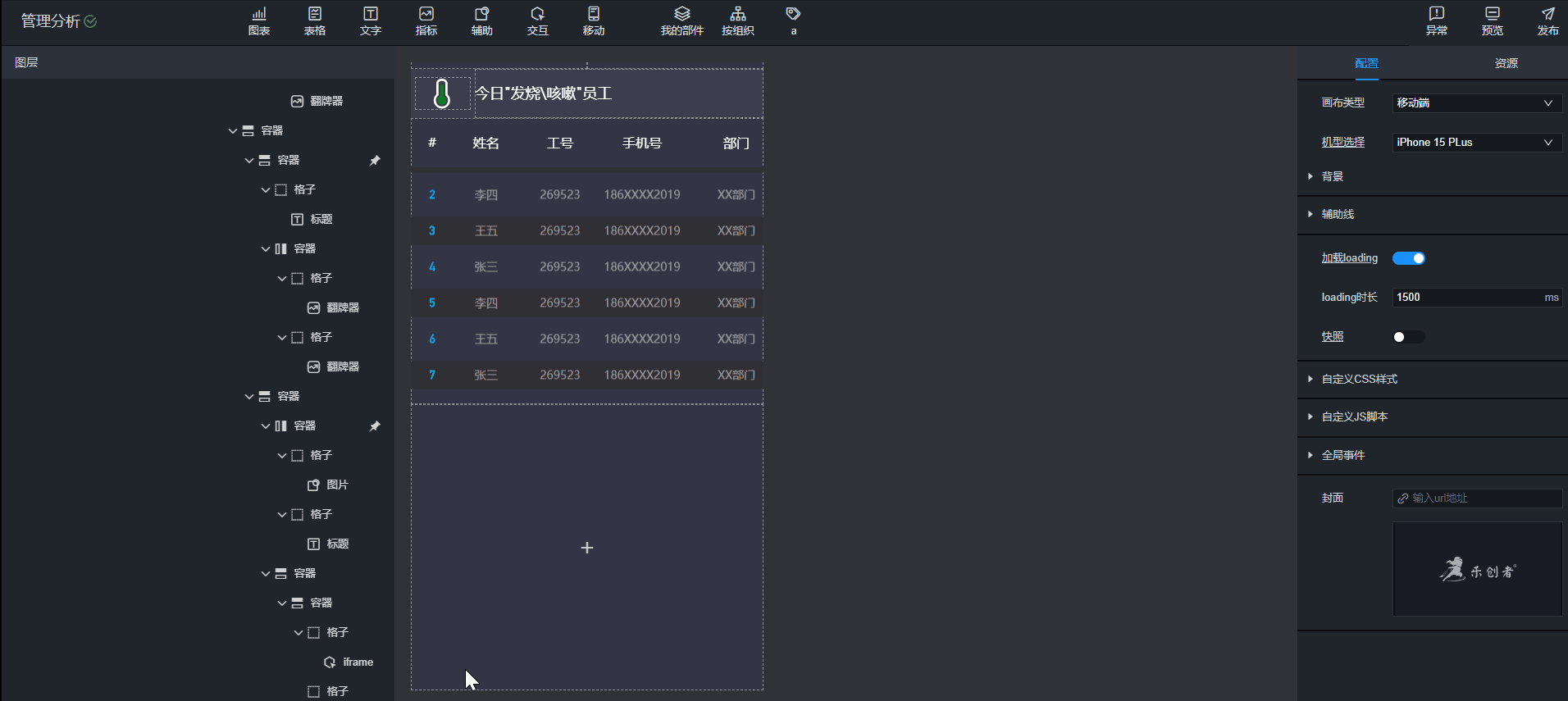Open the 机型选择 iPhone 15 Plus dropdown
This screenshot has height=701, width=1568.
[x=1475, y=143]
